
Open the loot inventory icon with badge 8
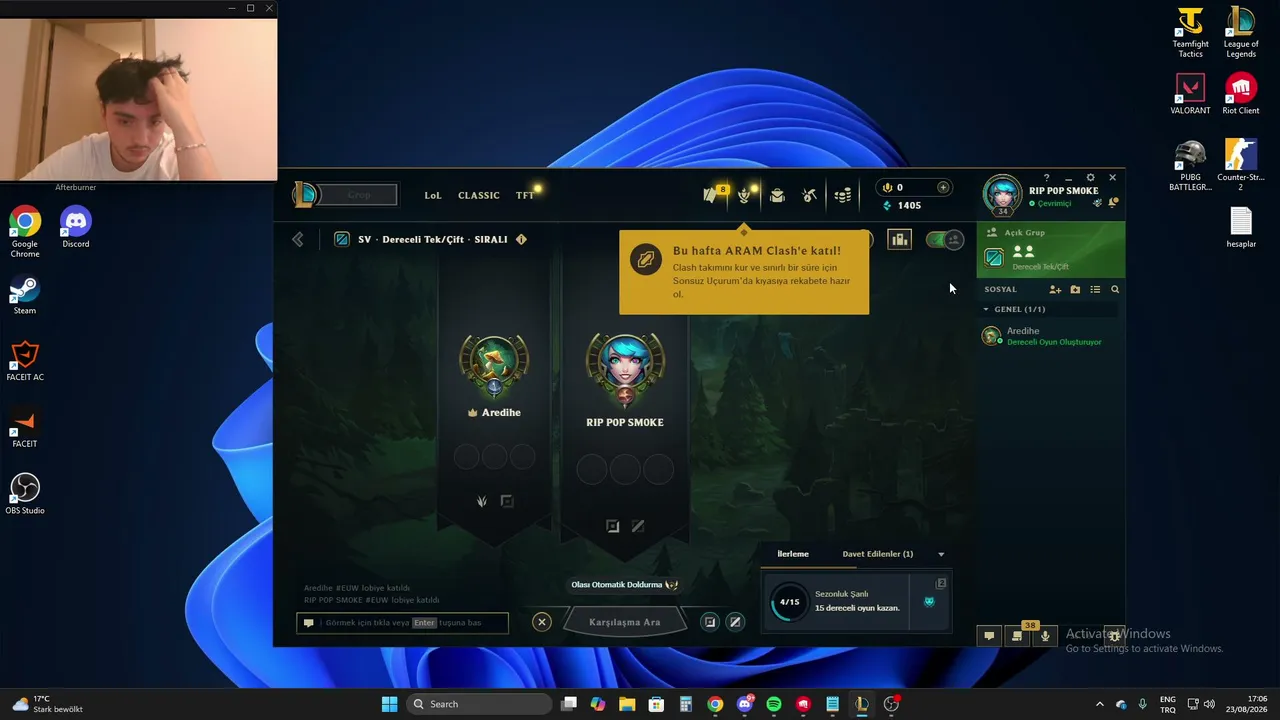(712, 194)
